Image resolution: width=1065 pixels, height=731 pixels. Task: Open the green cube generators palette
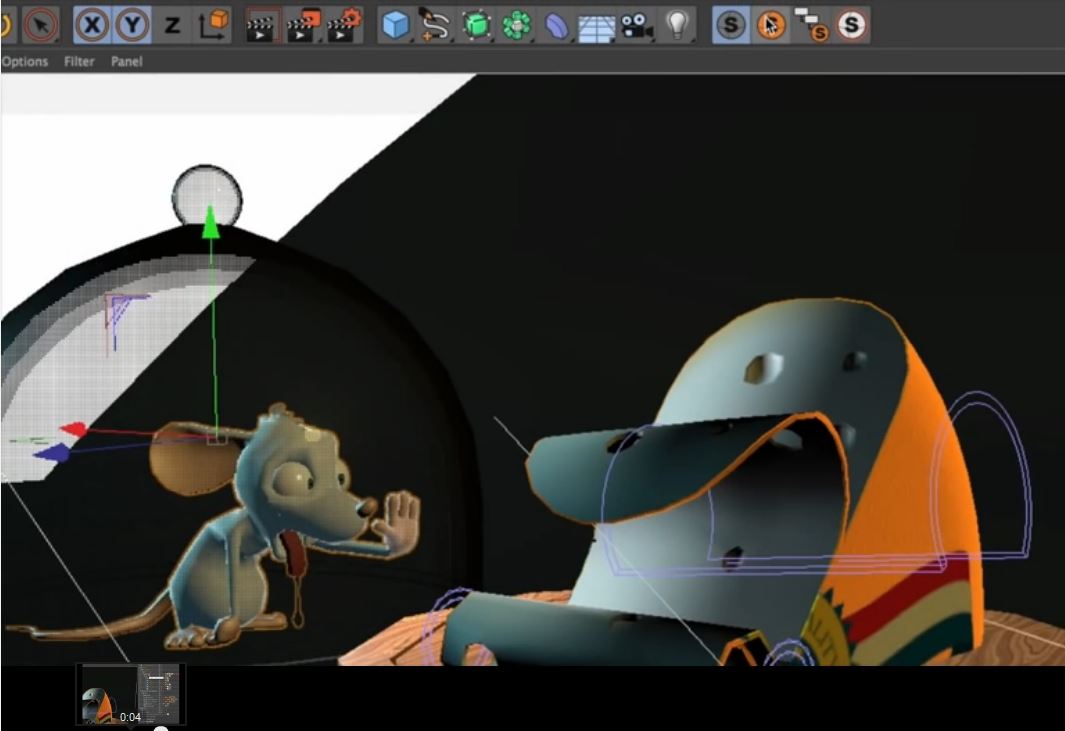click(476, 26)
